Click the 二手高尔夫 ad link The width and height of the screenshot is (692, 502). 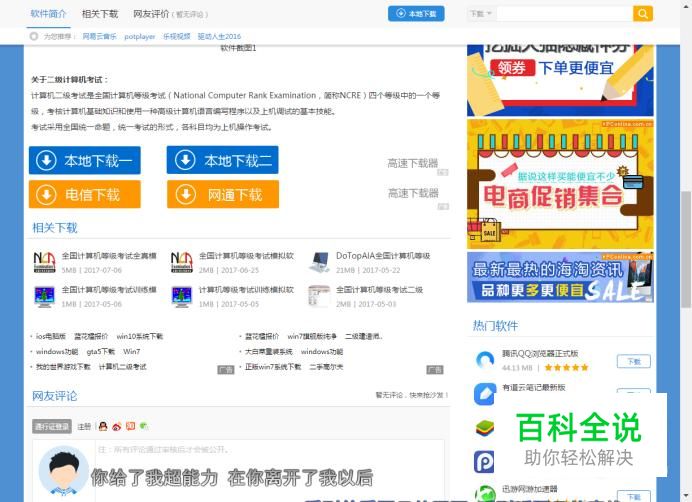326,367
